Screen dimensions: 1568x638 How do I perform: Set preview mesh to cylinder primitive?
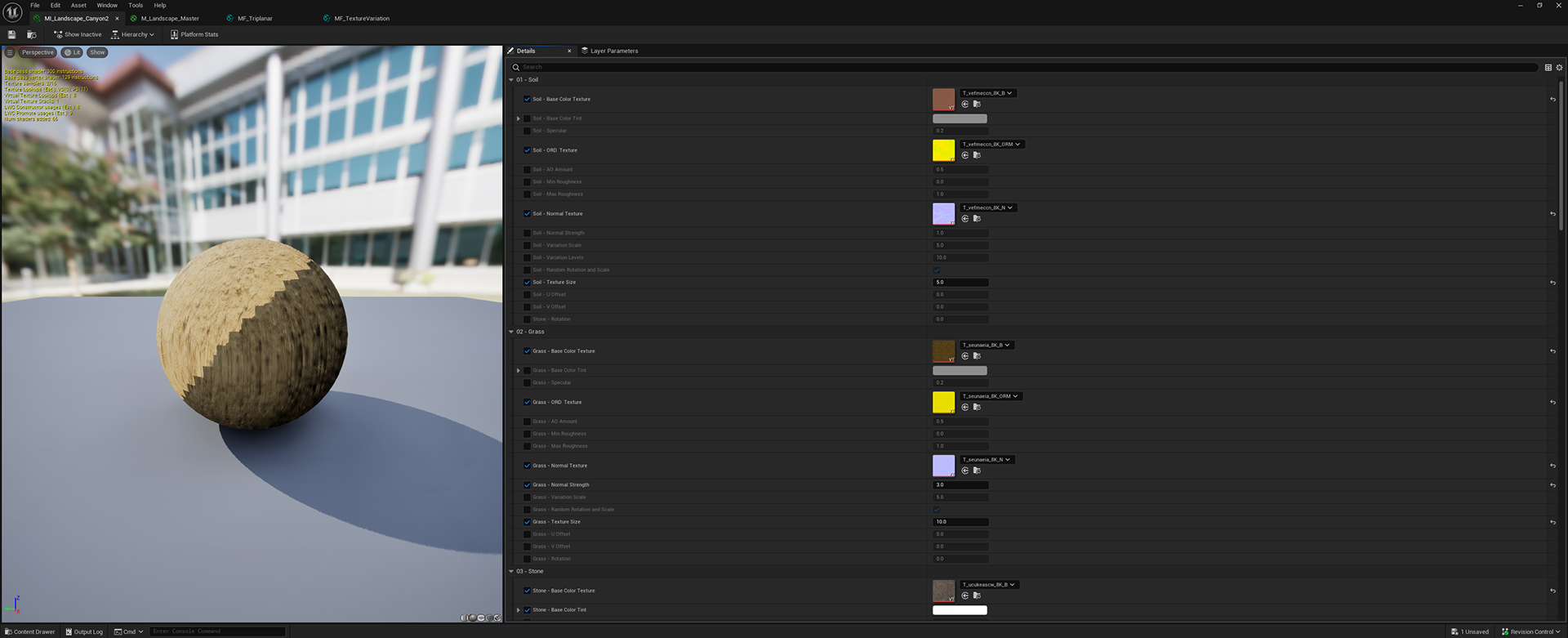point(464,618)
